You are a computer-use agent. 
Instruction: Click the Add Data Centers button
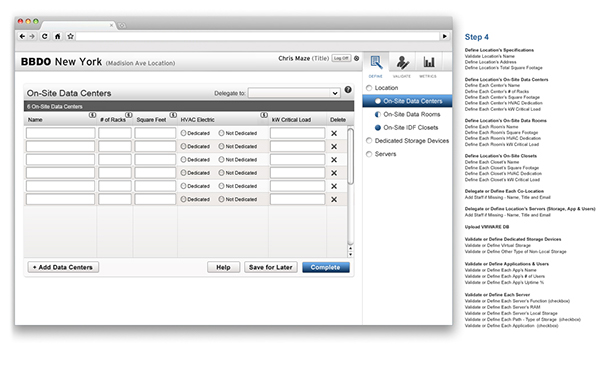coord(63,267)
